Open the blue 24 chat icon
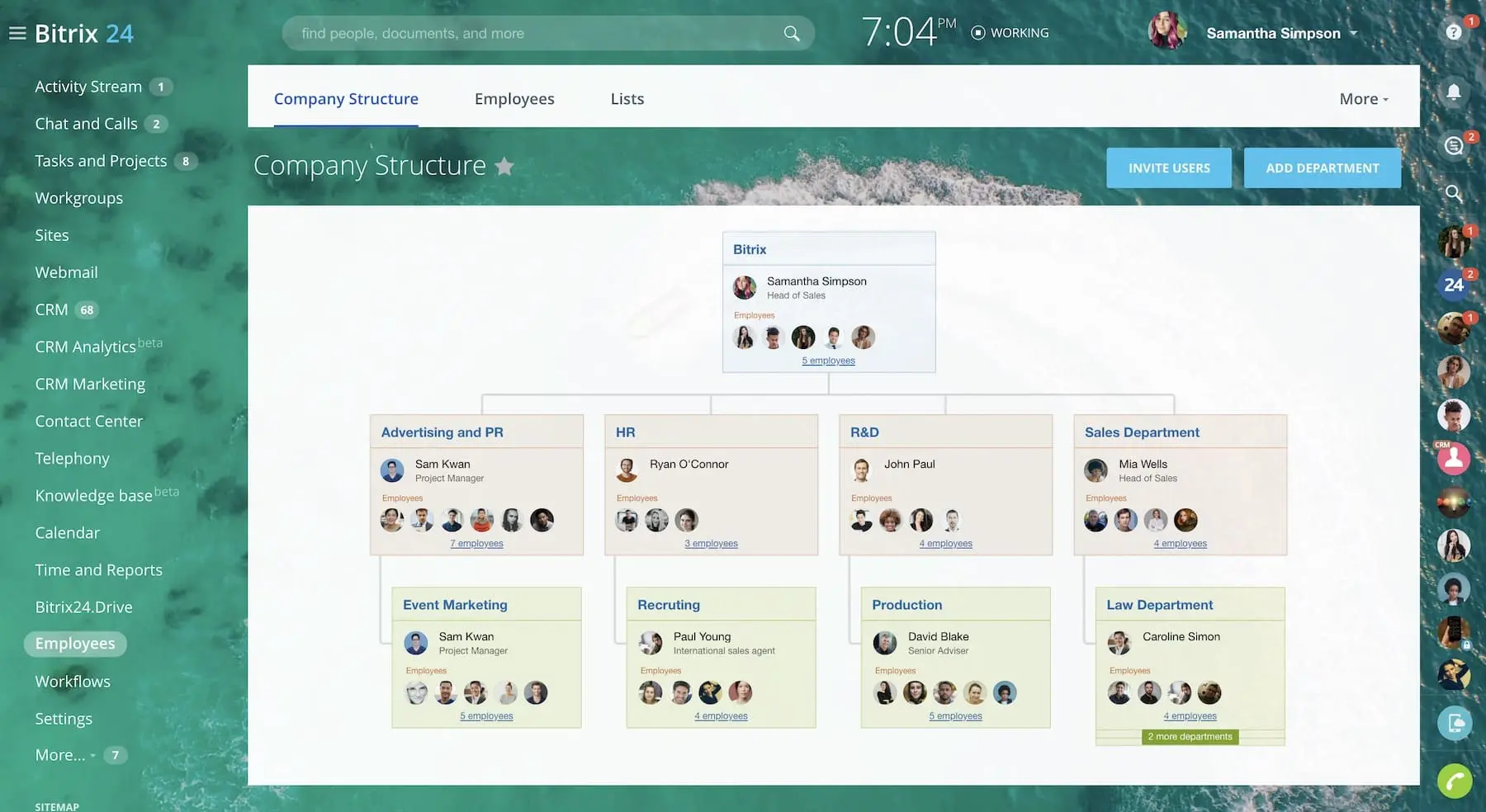This screenshot has height=812, width=1486. click(1453, 285)
